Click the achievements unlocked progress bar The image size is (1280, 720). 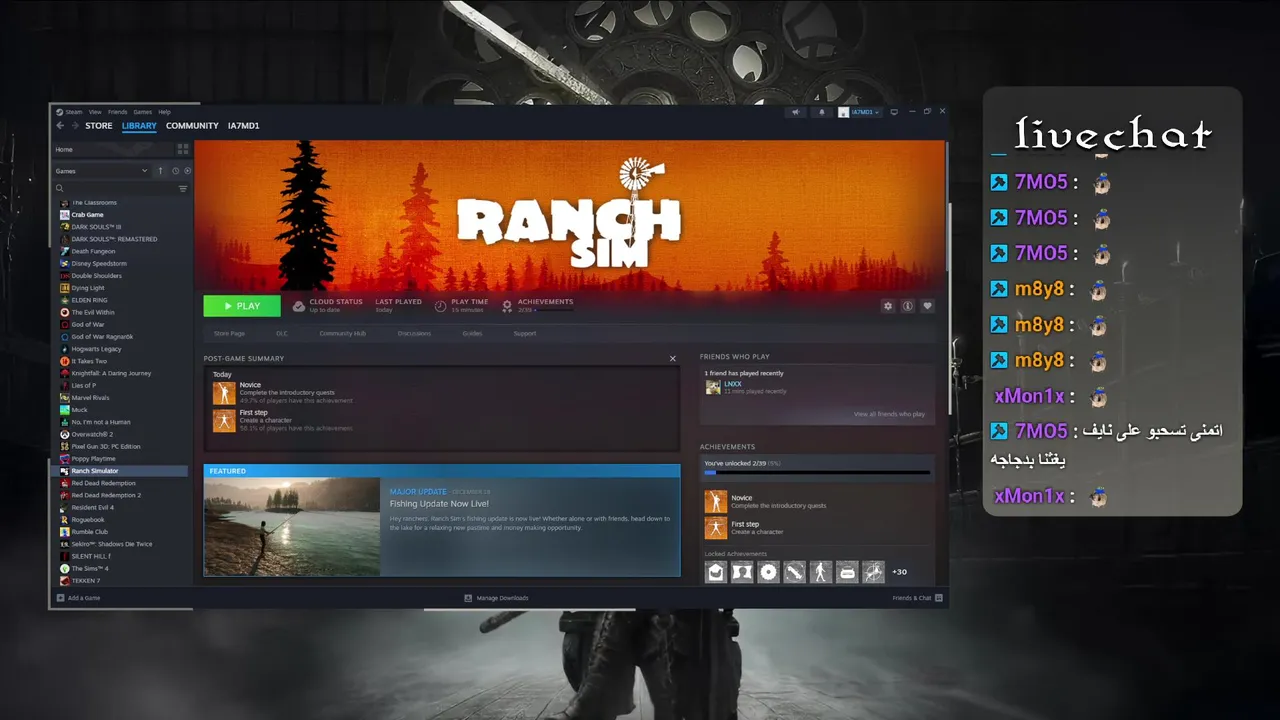pos(817,472)
